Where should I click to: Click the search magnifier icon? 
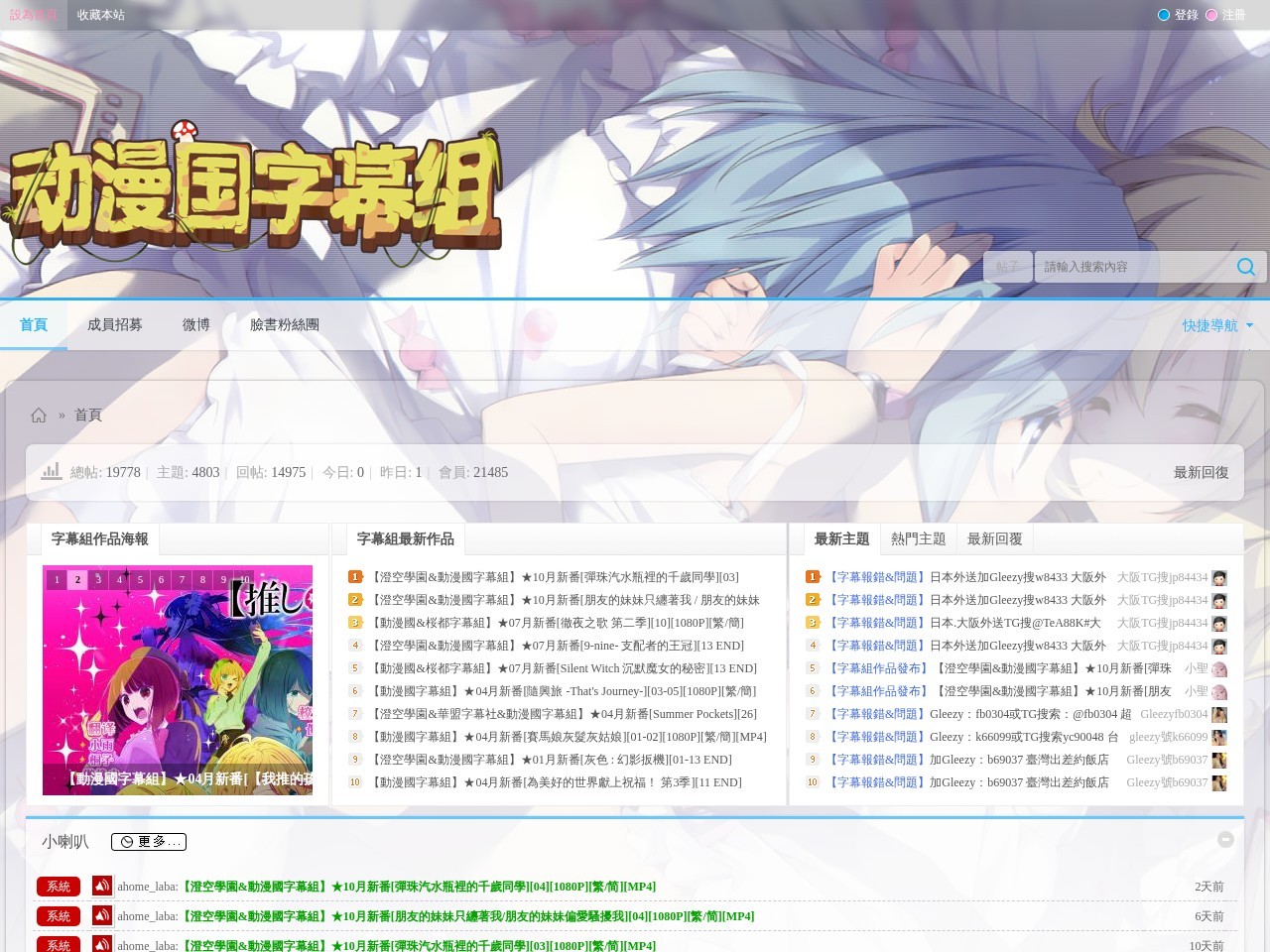pyautogui.click(x=1246, y=267)
